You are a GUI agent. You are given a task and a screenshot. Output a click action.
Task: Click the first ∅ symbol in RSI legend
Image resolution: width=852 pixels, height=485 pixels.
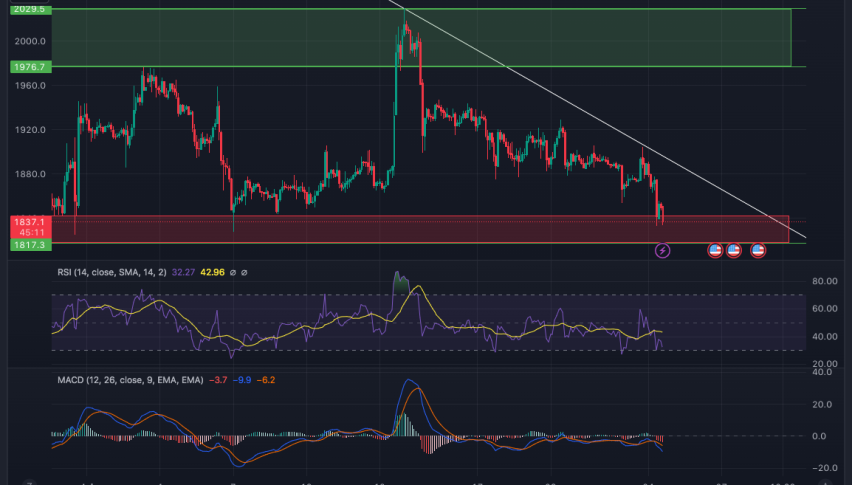coord(233,273)
